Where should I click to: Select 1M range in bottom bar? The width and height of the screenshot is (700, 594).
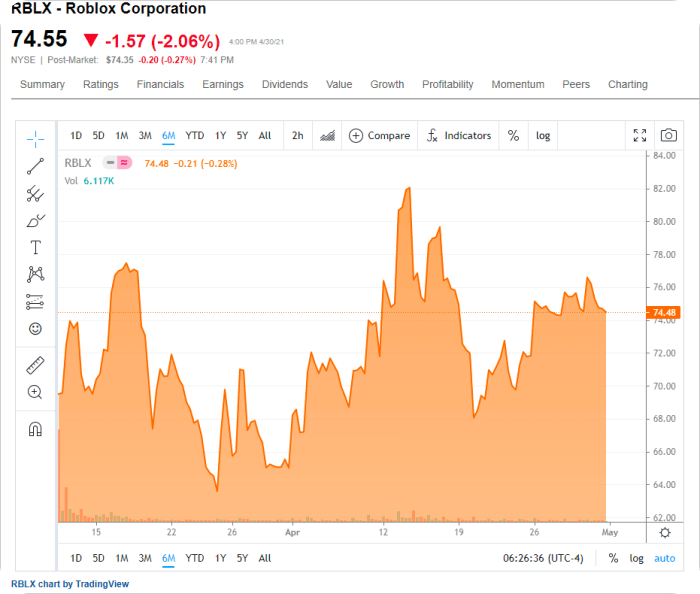tap(121, 558)
